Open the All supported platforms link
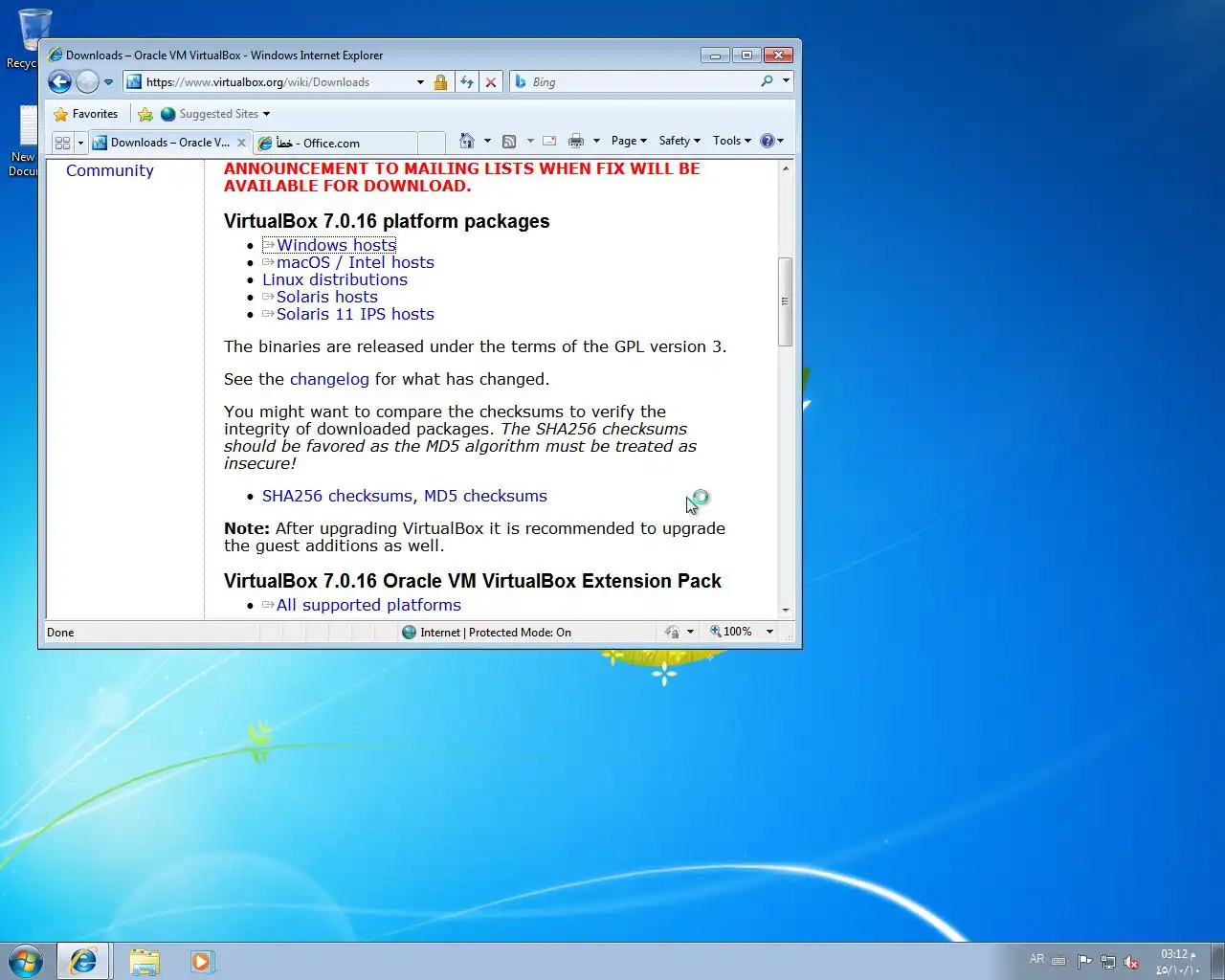The width and height of the screenshot is (1225, 980). point(368,605)
